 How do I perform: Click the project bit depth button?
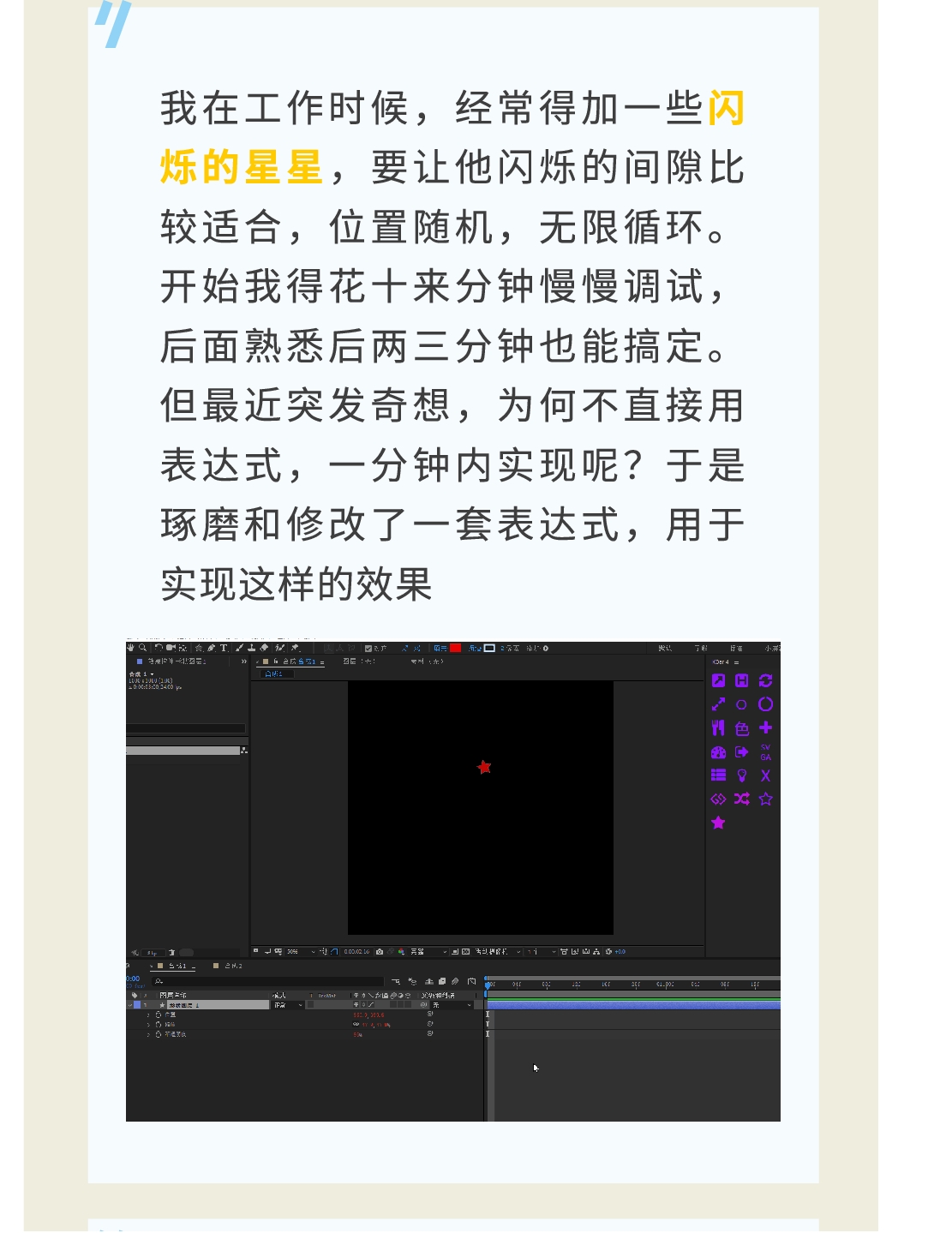coord(153,953)
